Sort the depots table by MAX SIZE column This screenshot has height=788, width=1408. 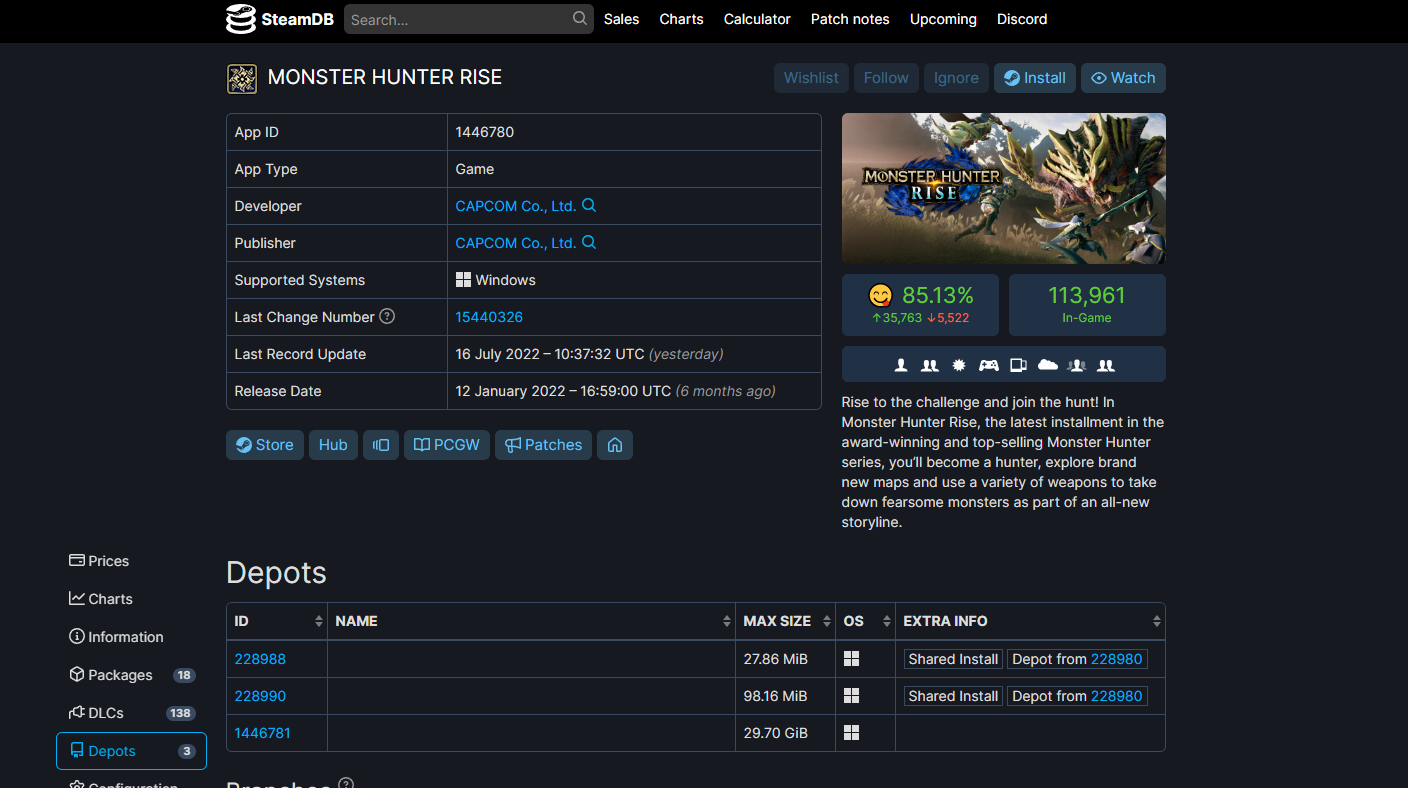click(x=785, y=621)
